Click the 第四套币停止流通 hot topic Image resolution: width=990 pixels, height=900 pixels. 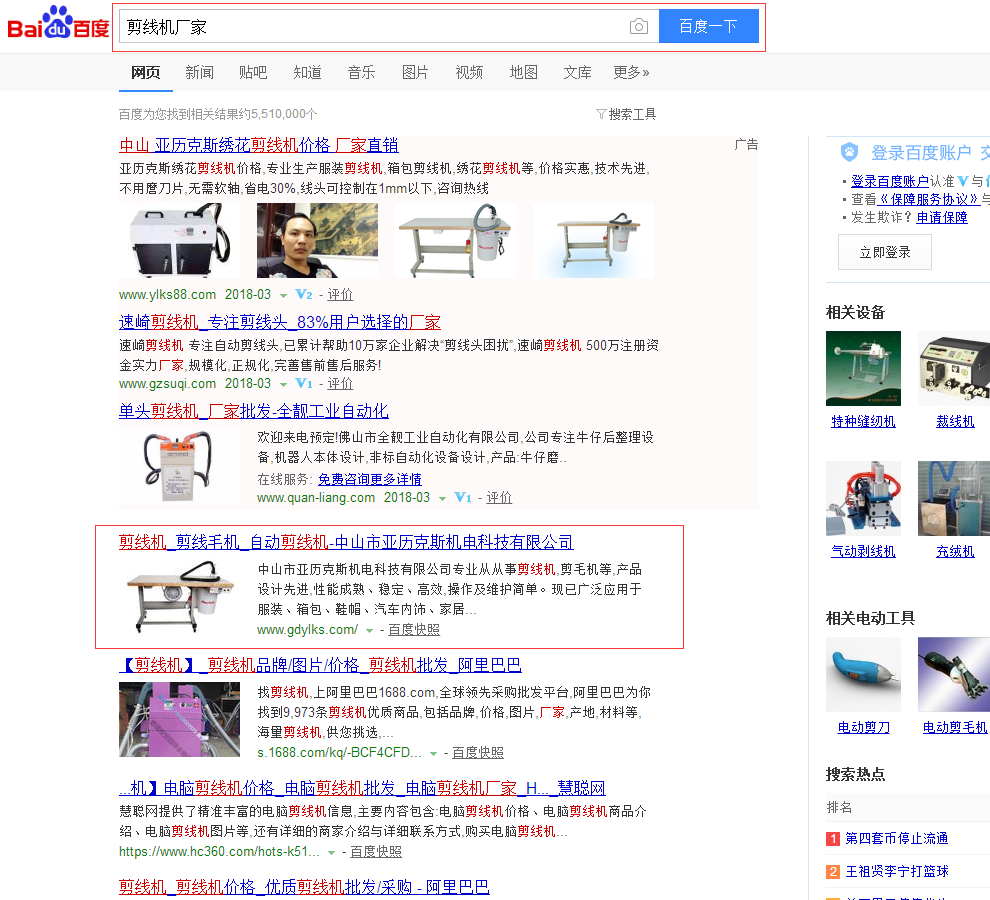896,838
